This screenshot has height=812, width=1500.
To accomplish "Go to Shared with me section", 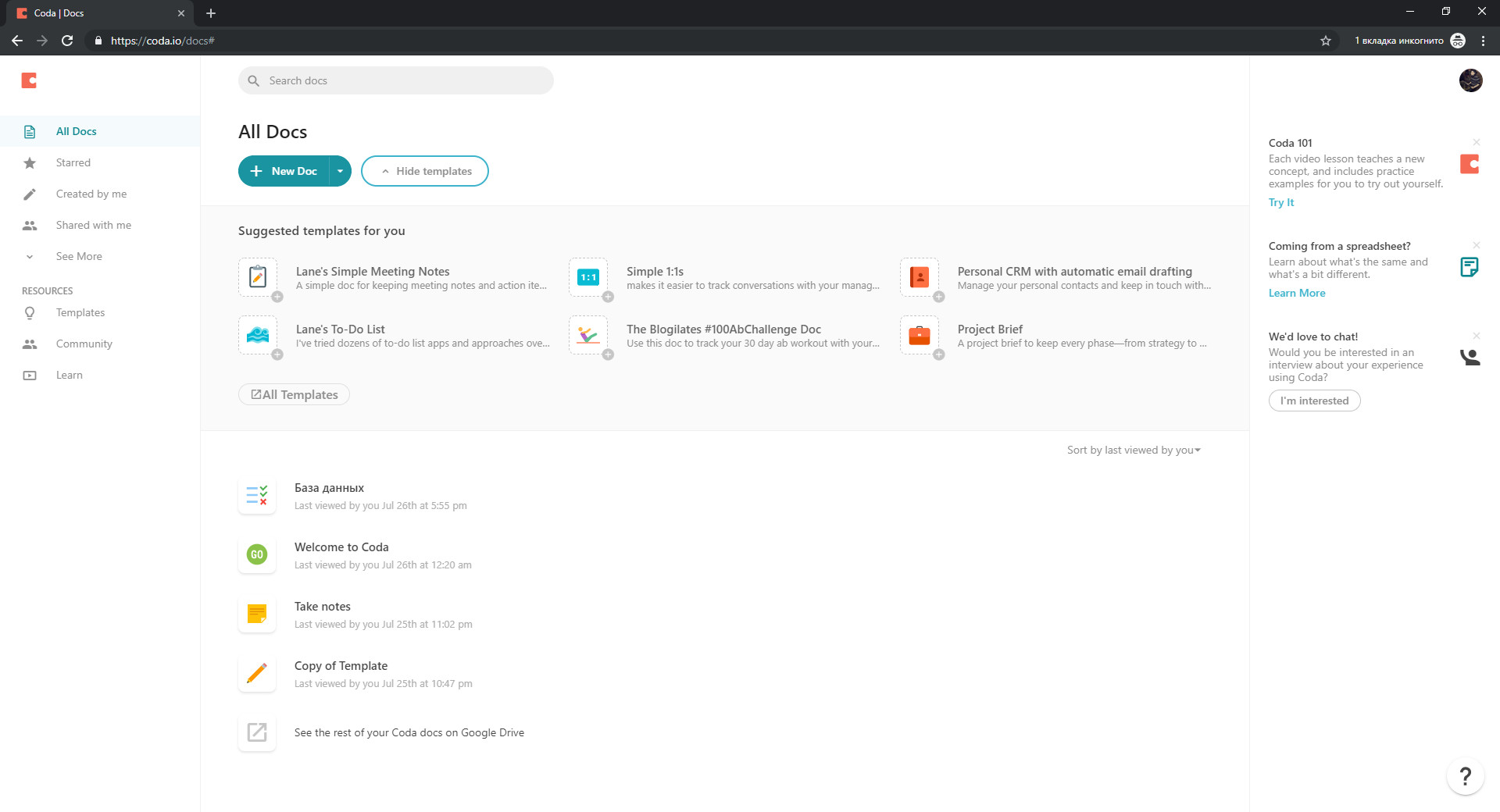I will tap(93, 225).
